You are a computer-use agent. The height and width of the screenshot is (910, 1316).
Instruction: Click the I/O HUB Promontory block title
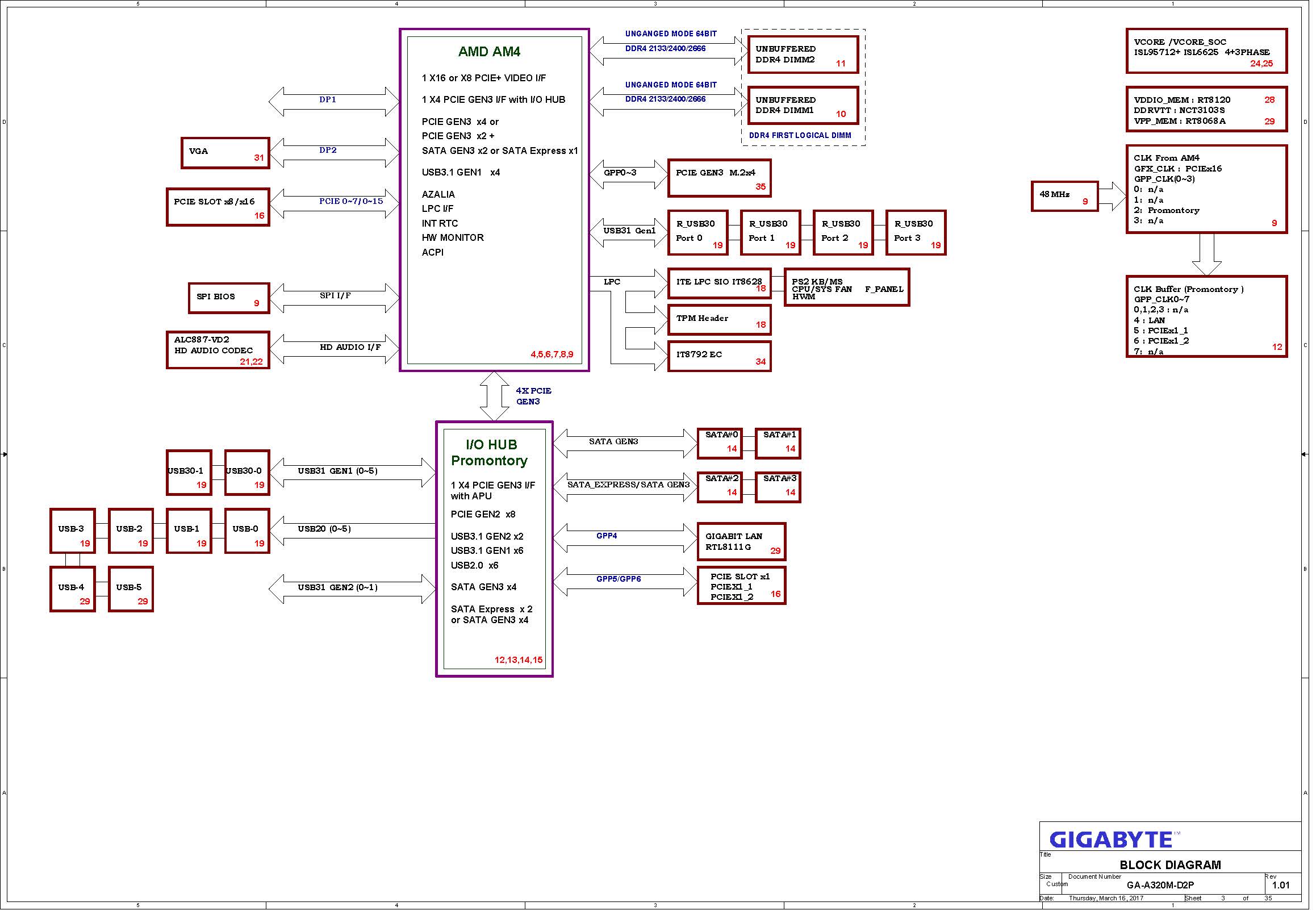click(491, 453)
